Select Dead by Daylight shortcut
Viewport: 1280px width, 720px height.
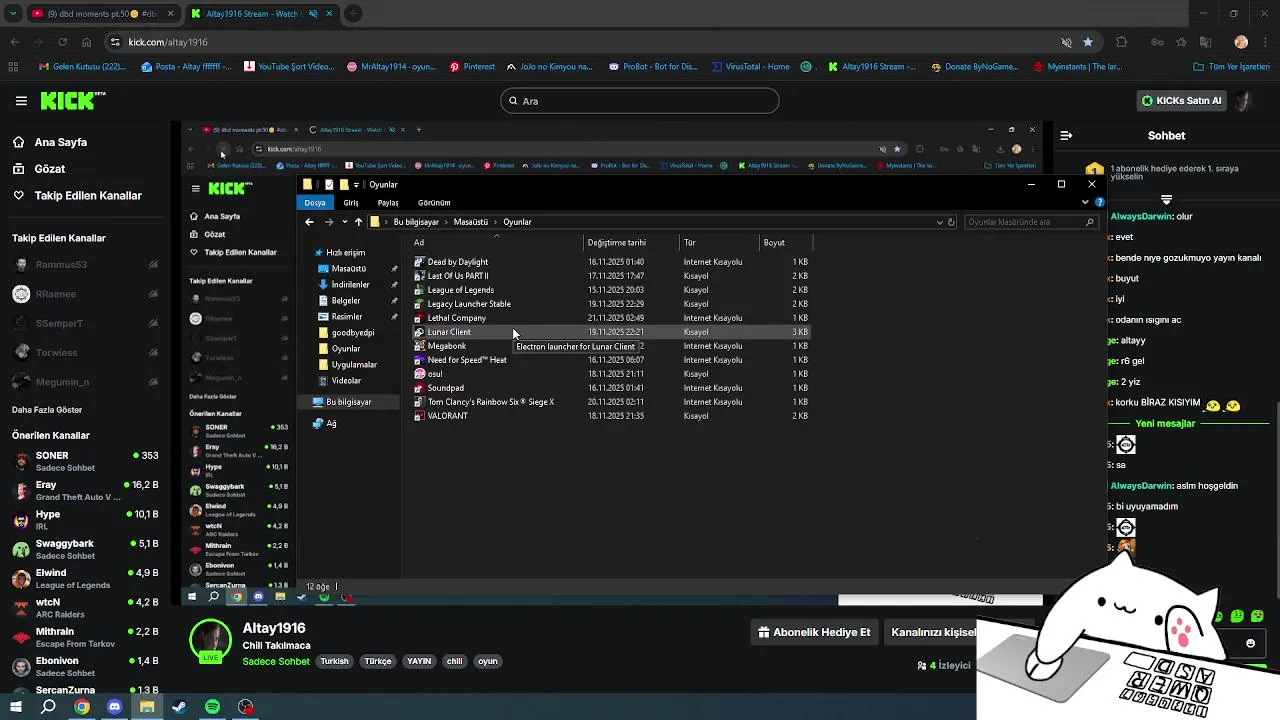457,262
